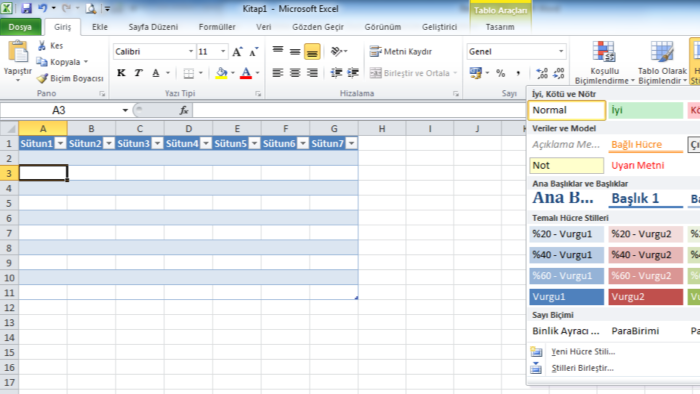This screenshot has width=700, height=394.
Task: Click the Save icon in quick access toolbar
Action: click(26, 8)
